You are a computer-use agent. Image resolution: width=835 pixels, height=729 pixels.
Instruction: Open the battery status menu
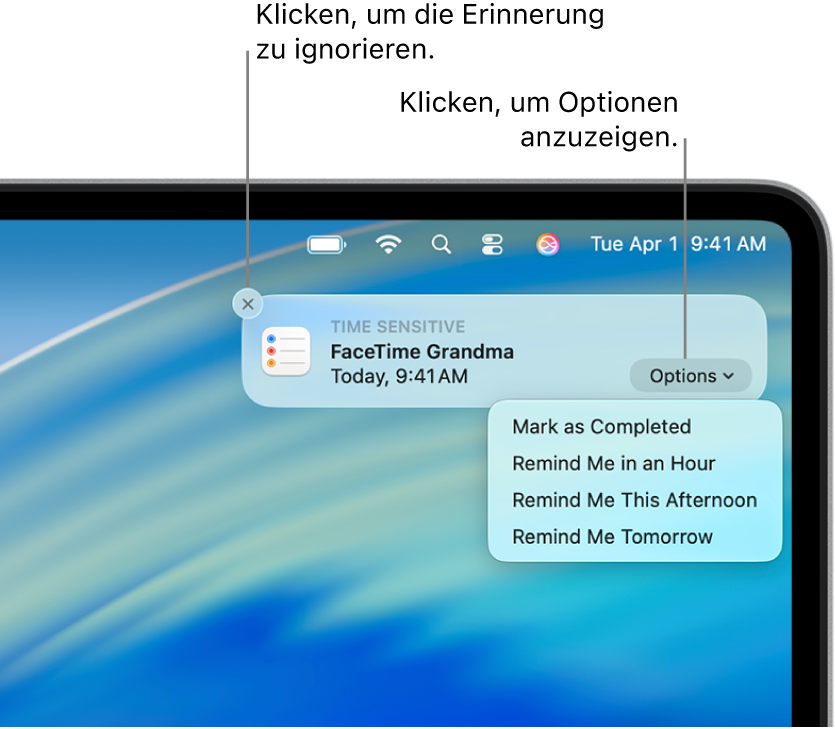[327, 245]
